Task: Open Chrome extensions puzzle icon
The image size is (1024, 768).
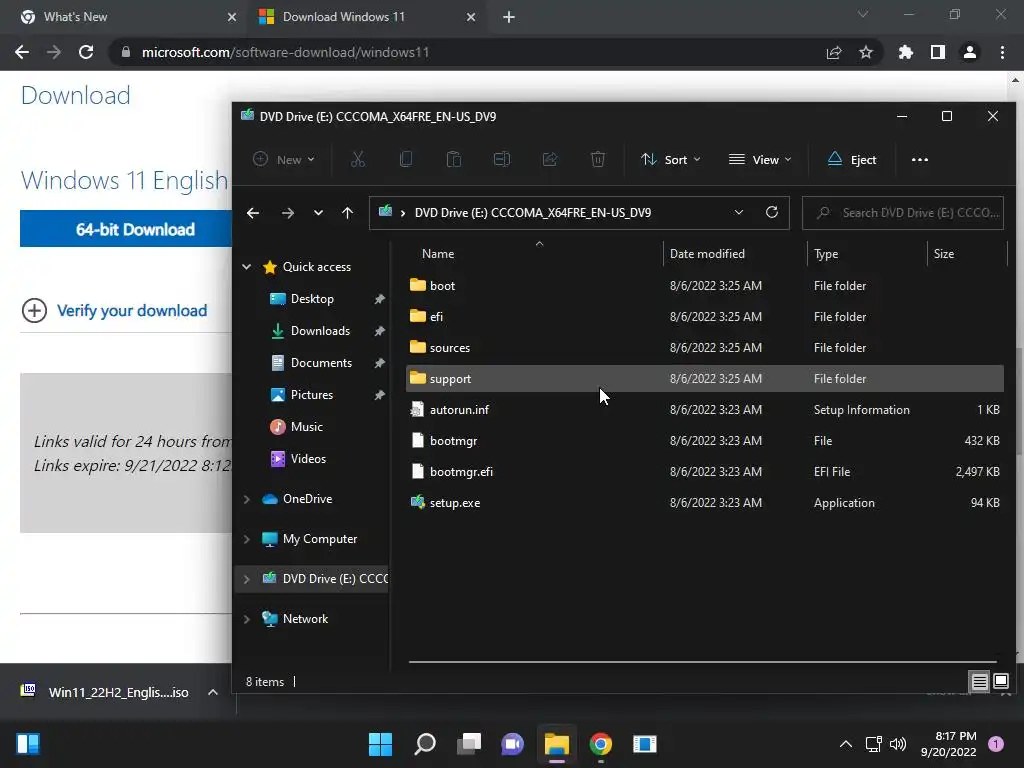Action: pos(906,52)
